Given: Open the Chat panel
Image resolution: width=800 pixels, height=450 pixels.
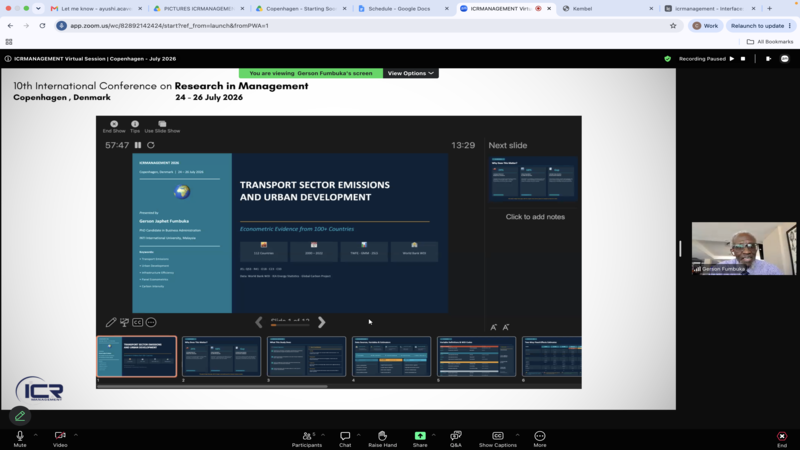Looking at the screenshot, I should tap(345, 438).
